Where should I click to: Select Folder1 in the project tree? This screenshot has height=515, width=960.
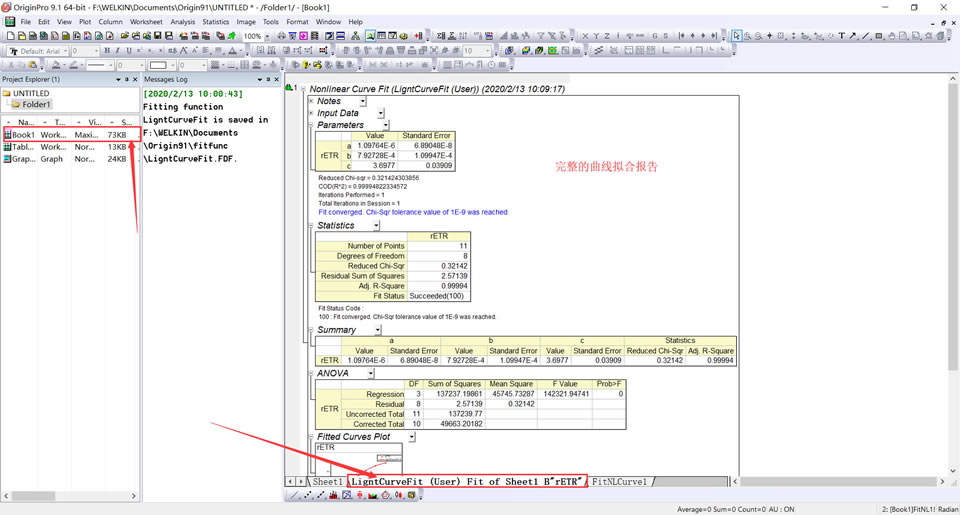pos(37,104)
